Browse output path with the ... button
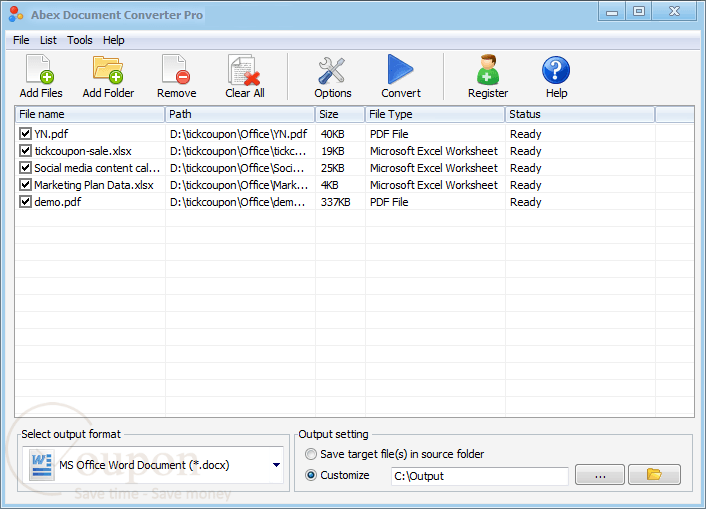 [600, 474]
